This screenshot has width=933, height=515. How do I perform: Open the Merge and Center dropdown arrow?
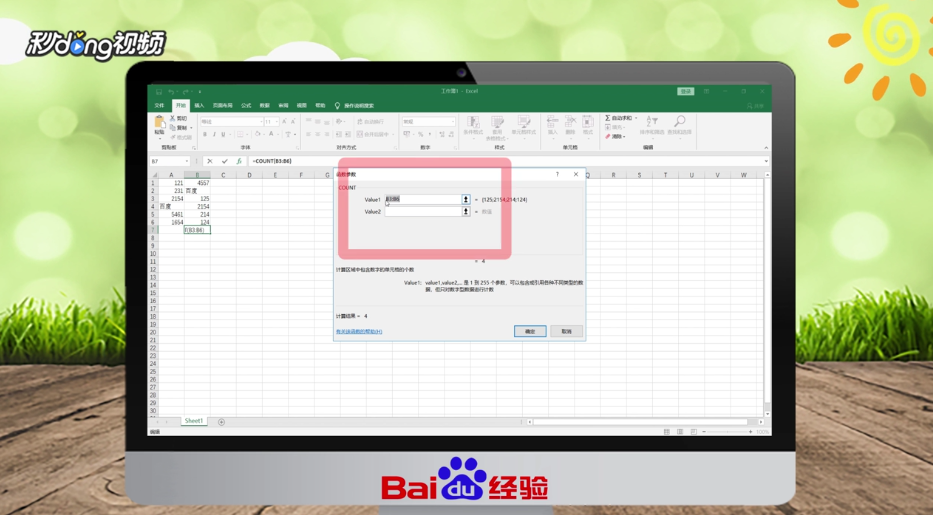393,134
